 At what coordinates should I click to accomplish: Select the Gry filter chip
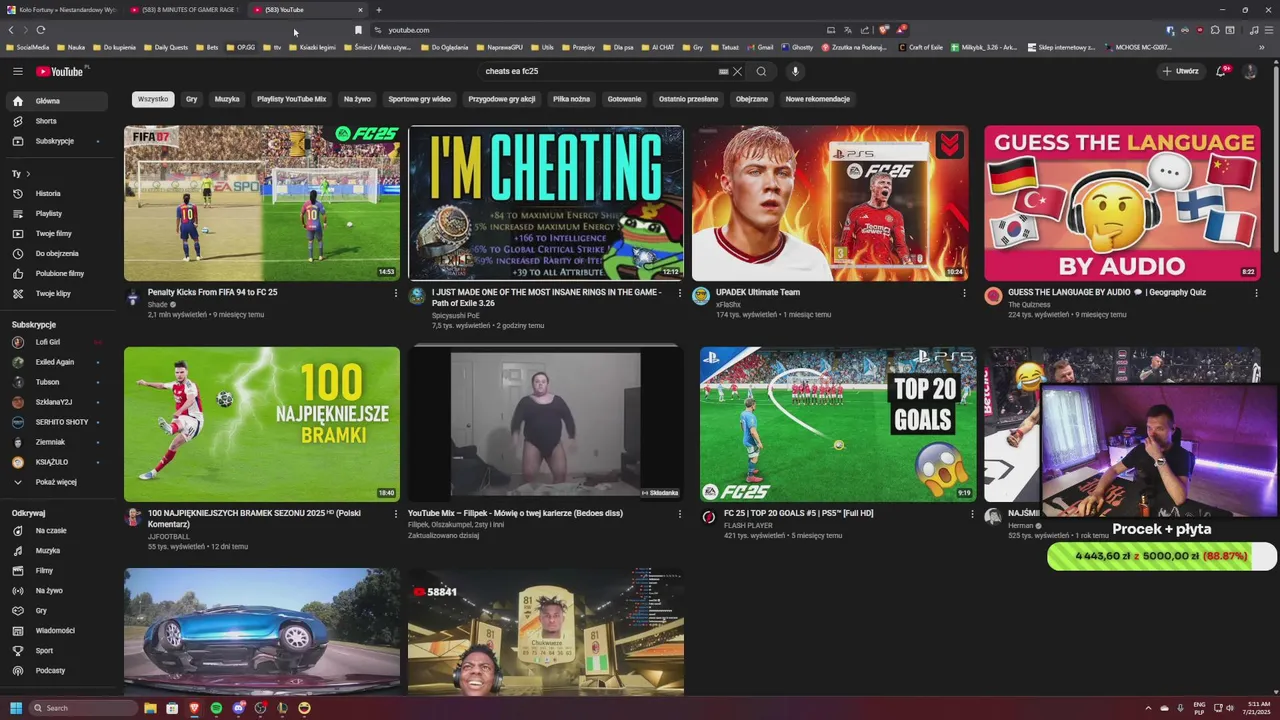click(x=191, y=99)
